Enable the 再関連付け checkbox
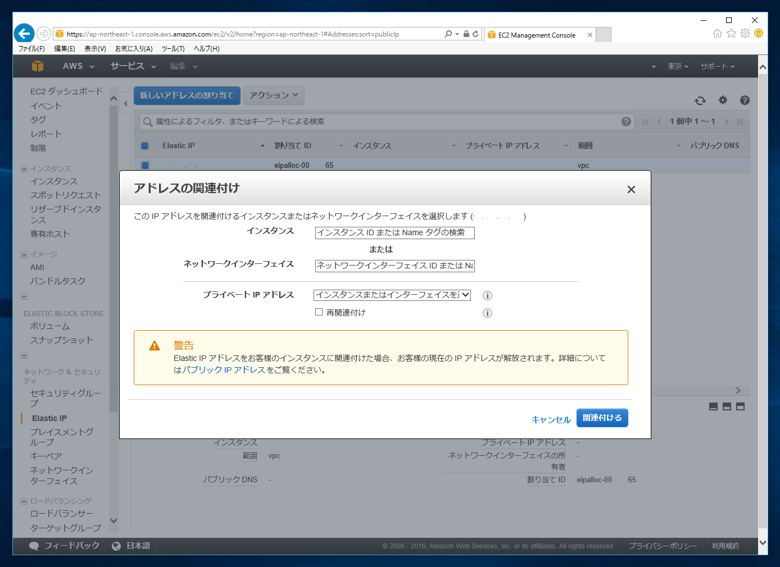The image size is (780, 567). click(319, 312)
